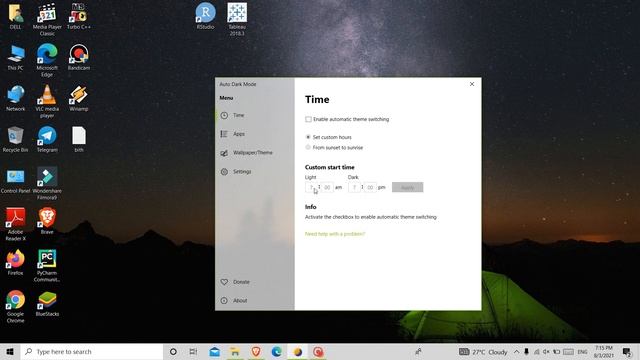
Task: Select the Winamp desktop shortcut
Action: click(x=79, y=98)
